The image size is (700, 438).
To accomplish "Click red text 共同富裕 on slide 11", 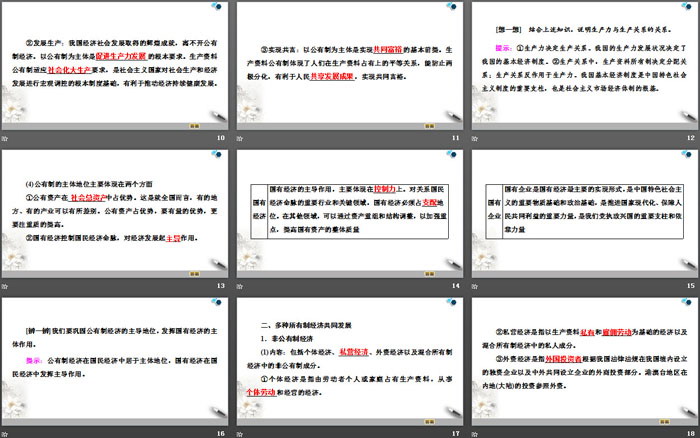I will (x=388, y=50).
